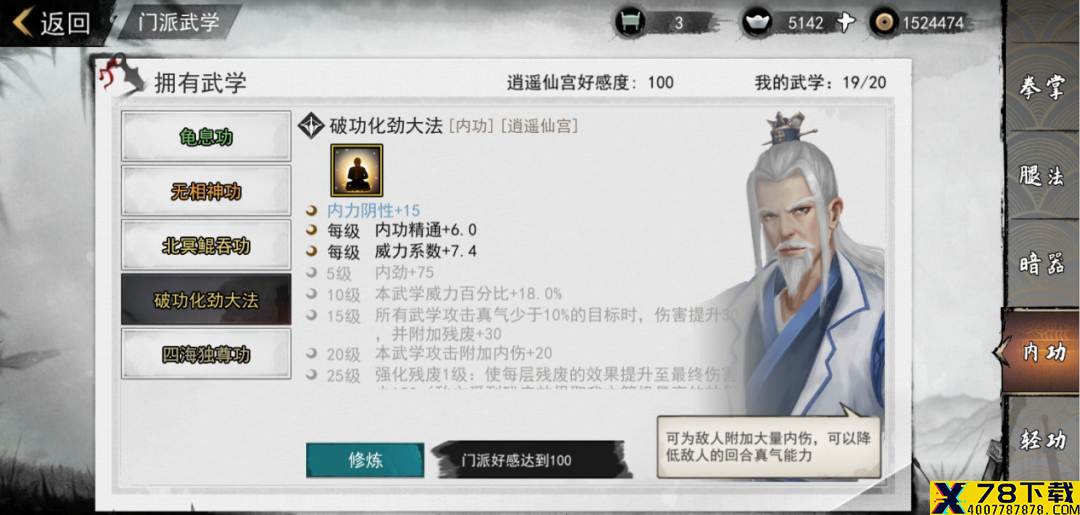Screen dimensions: 1080x515
Task: Open the 暗器 category tab
Action: tap(1042, 264)
